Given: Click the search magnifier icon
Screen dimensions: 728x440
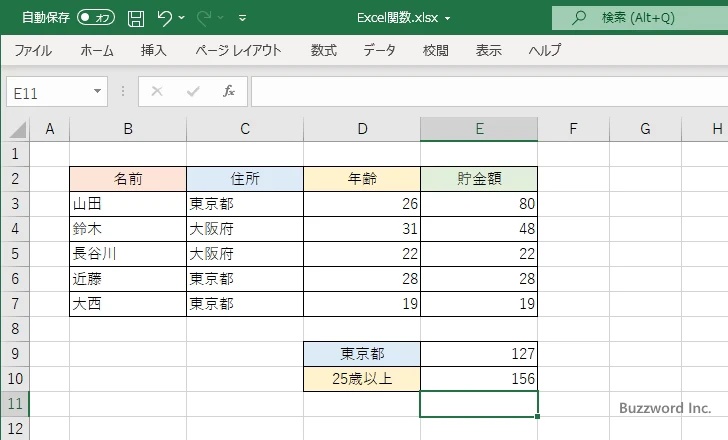Looking at the screenshot, I should [579, 18].
